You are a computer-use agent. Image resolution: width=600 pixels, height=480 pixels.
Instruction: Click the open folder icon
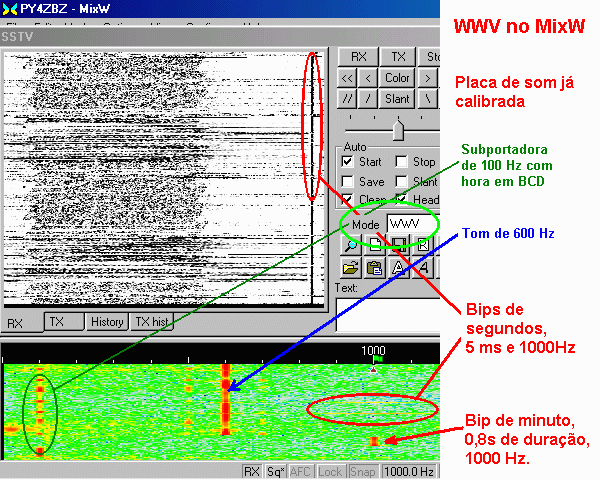pyautogui.click(x=351, y=268)
